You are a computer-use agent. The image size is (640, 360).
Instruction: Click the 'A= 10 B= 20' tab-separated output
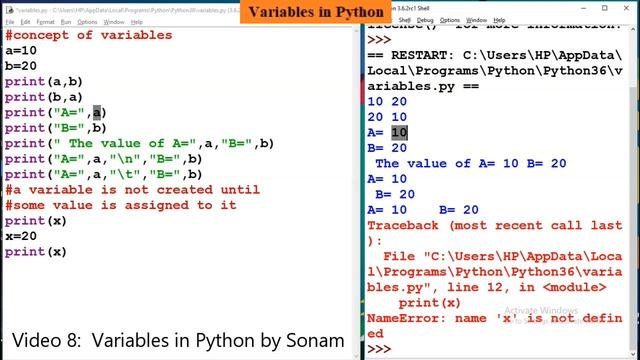click(423, 210)
